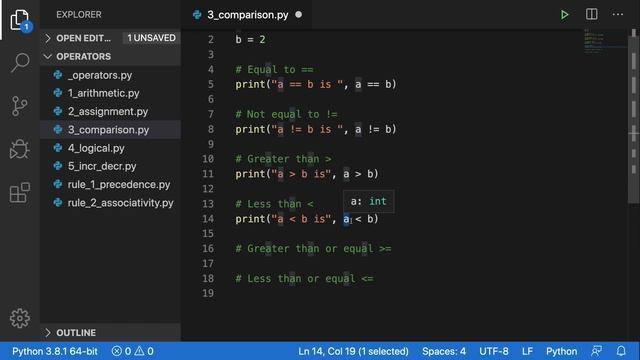Collapse the OPERATORS folder section
Viewport: 640px width, 360px height.
pos(110,56)
